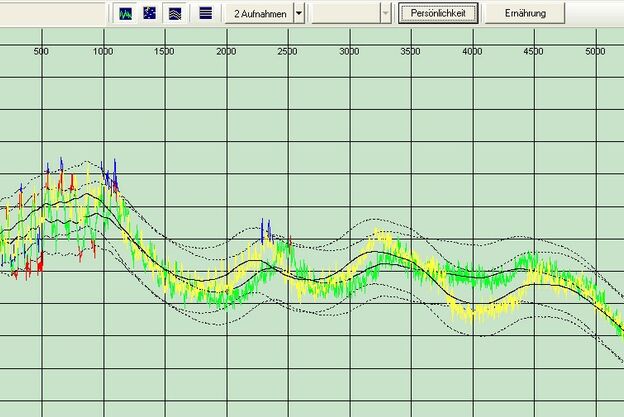Open the '2 Aufnahmen' selector
This screenshot has width=624, height=417.
pos(259,14)
